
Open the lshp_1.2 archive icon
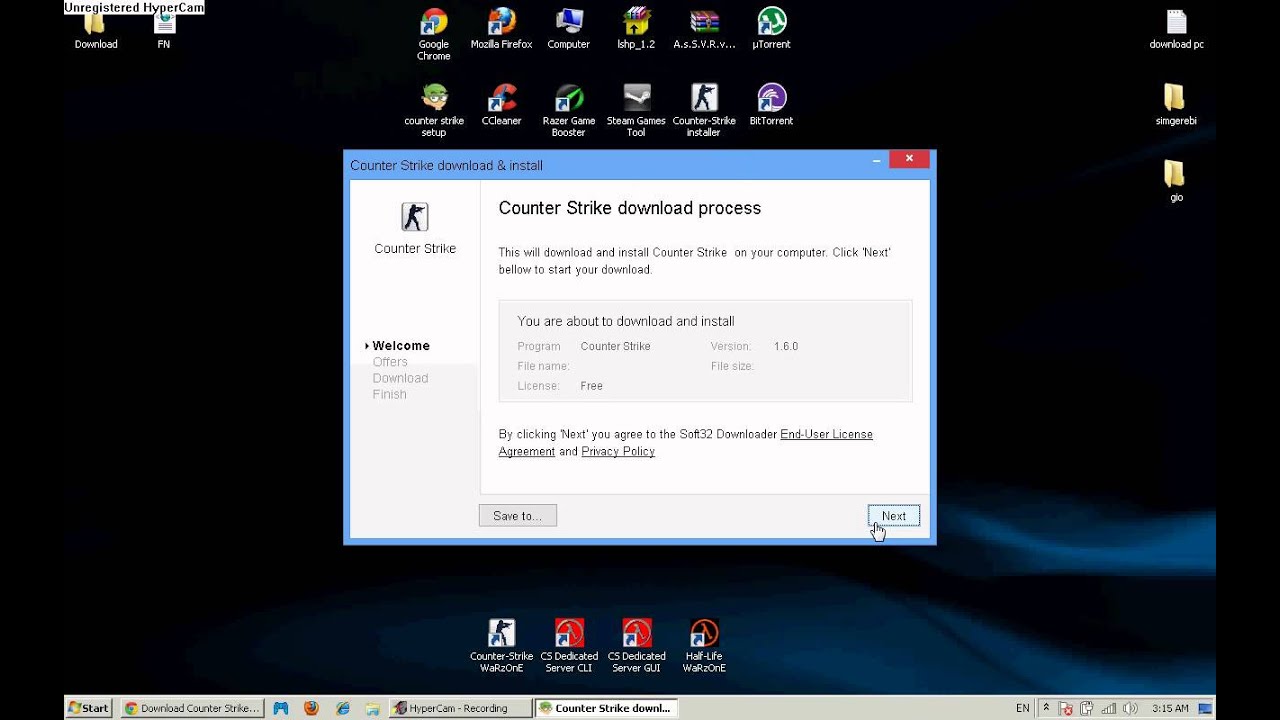pos(636,28)
